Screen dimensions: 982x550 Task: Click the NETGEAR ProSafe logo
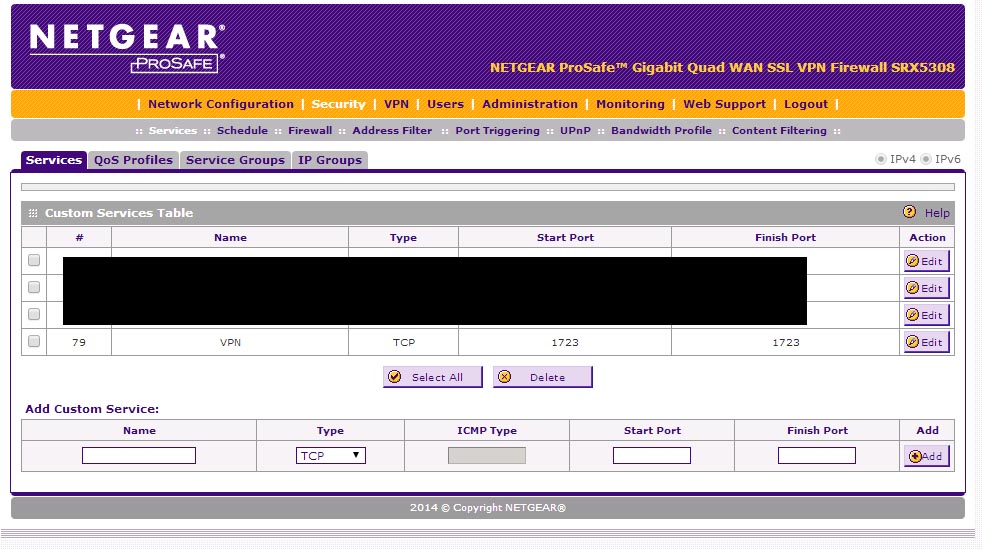[x=127, y=48]
